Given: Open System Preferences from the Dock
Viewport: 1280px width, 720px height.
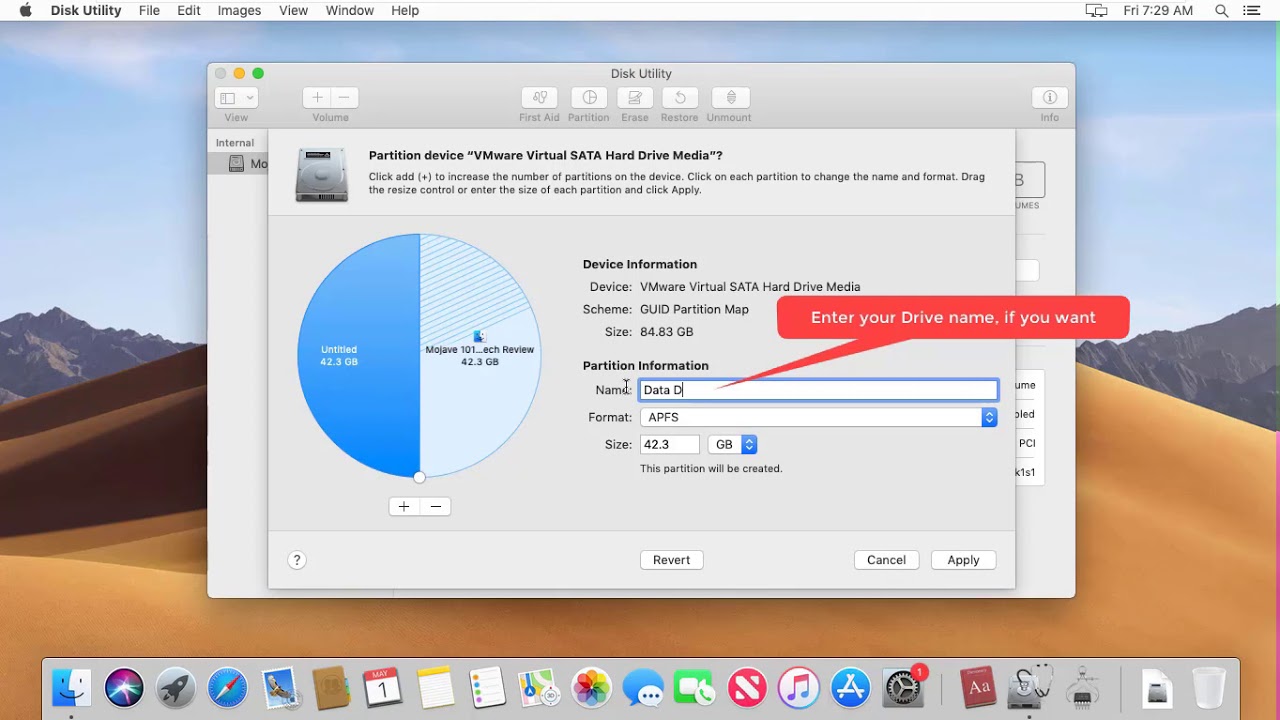Looking at the screenshot, I should (904, 688).
